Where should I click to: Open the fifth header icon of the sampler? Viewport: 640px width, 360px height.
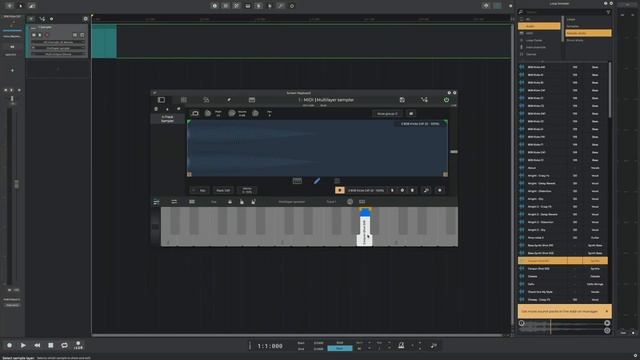click(252, 100)
